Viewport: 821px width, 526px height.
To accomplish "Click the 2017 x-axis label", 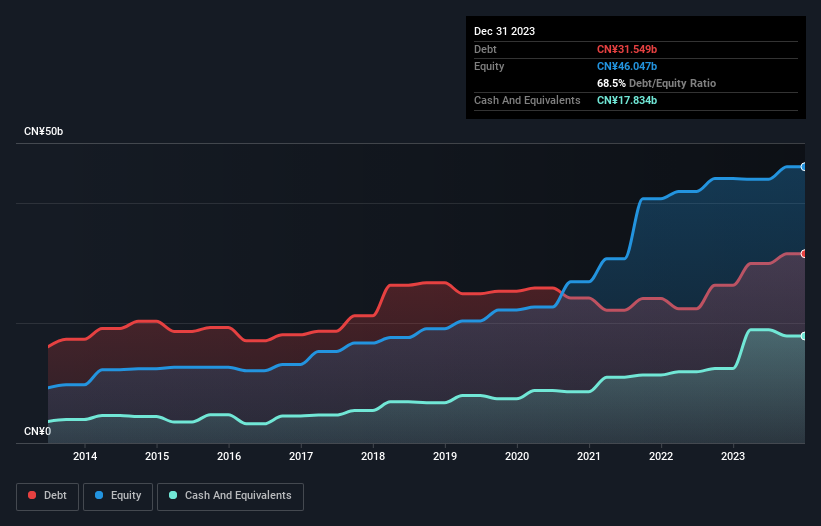I will click(x=301, y=456).
